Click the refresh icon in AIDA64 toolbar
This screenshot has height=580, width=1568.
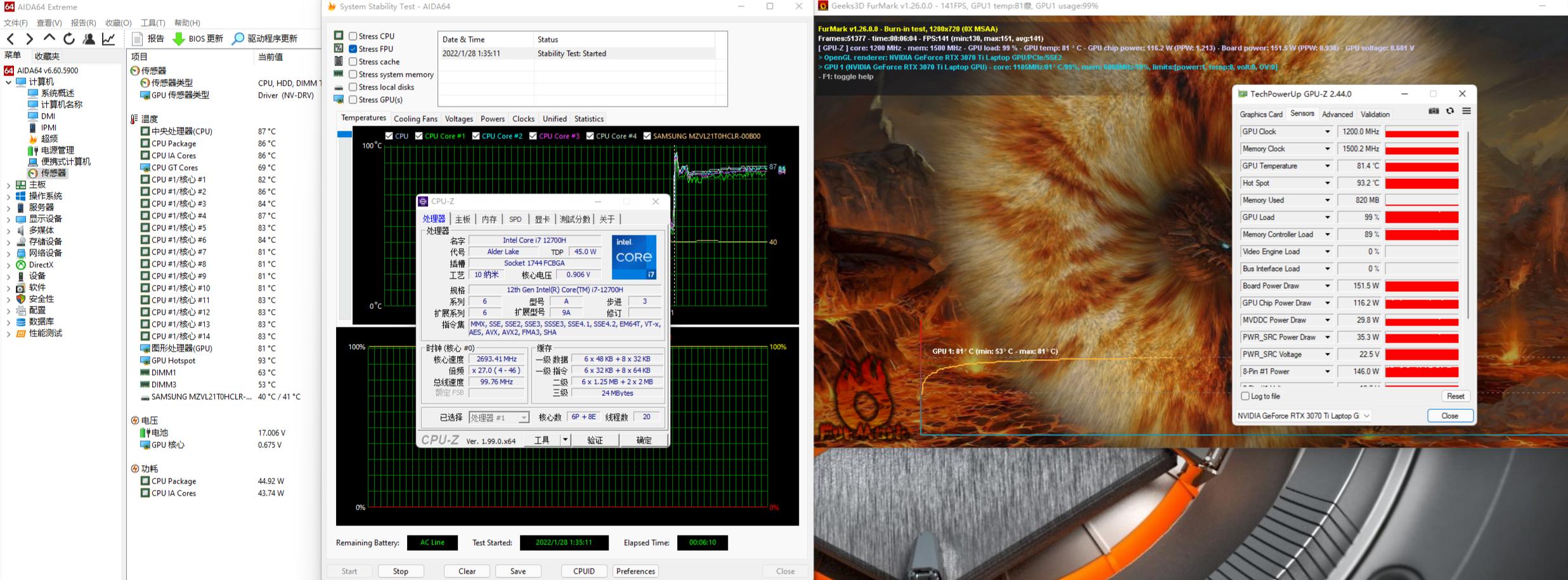tap(69, 39)
